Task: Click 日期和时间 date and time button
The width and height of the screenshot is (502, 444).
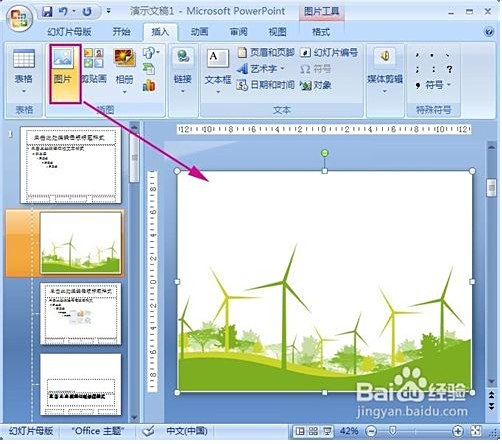Action: [265, 85]
